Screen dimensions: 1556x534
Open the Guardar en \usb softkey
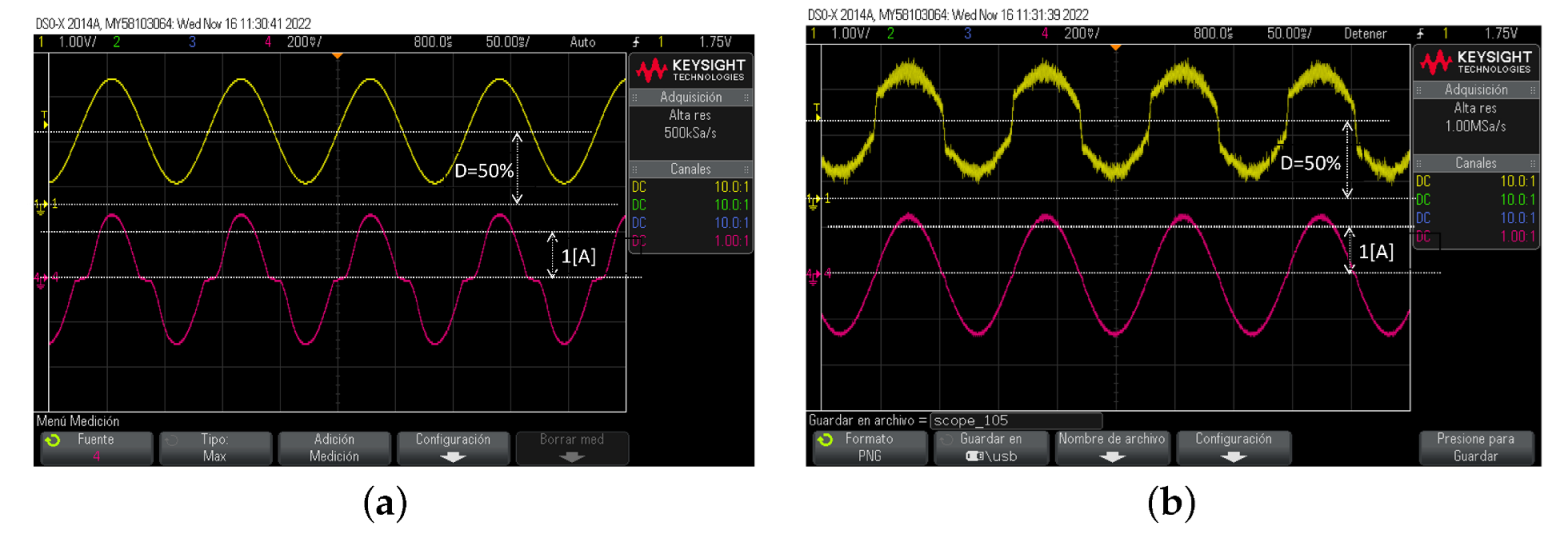[x=990, y=448]
